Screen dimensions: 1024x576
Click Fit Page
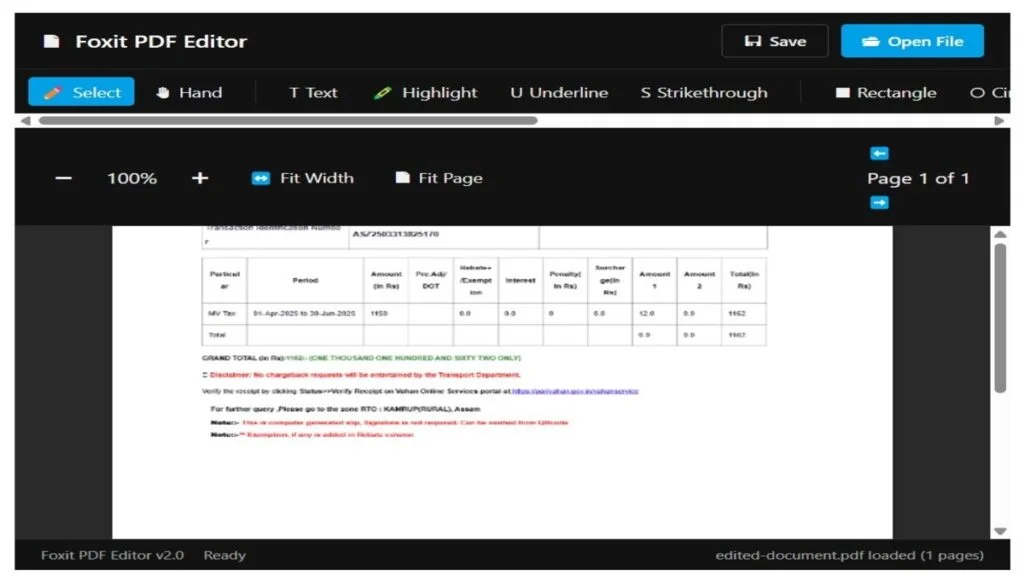point(439,178)
